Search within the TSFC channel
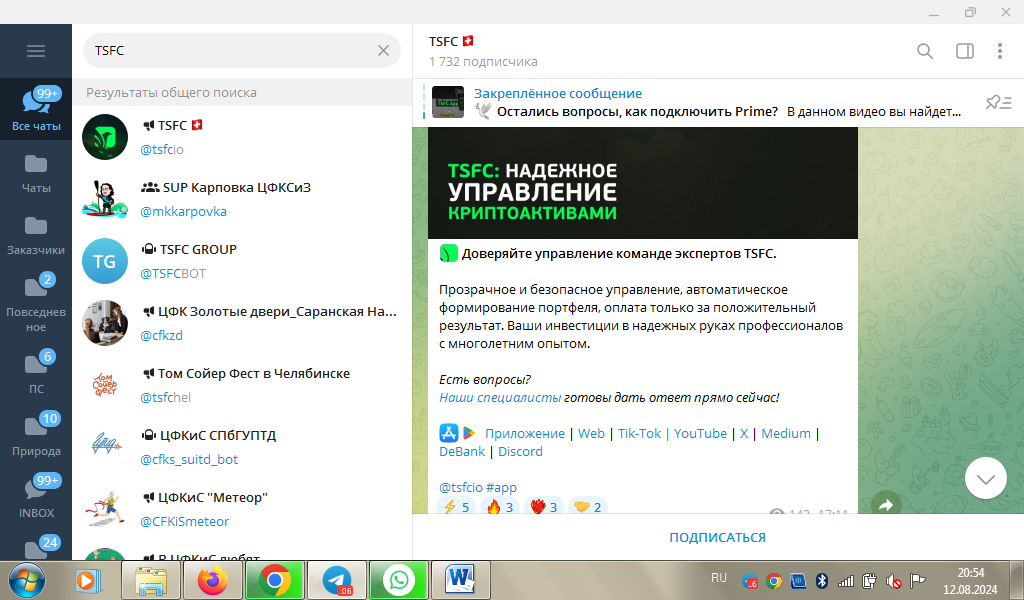 925,51
